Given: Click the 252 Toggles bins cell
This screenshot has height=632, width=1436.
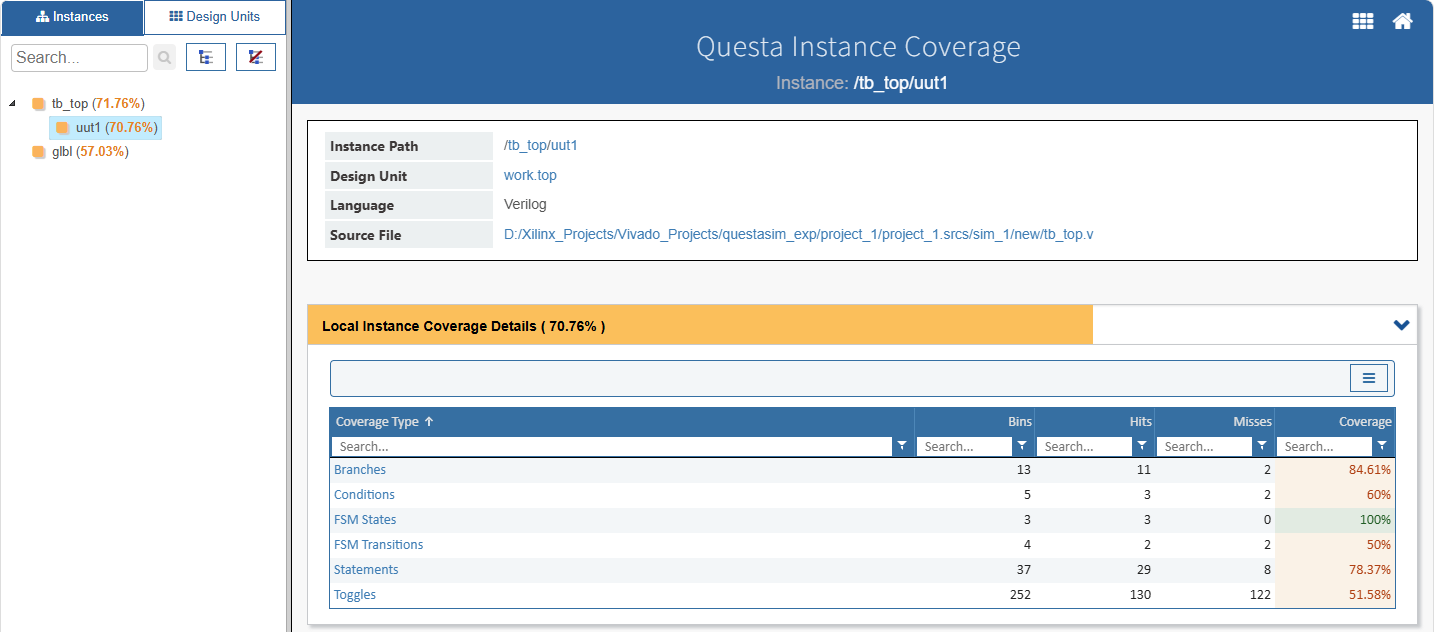Looking at the screenshot, I should pos(975,595).
